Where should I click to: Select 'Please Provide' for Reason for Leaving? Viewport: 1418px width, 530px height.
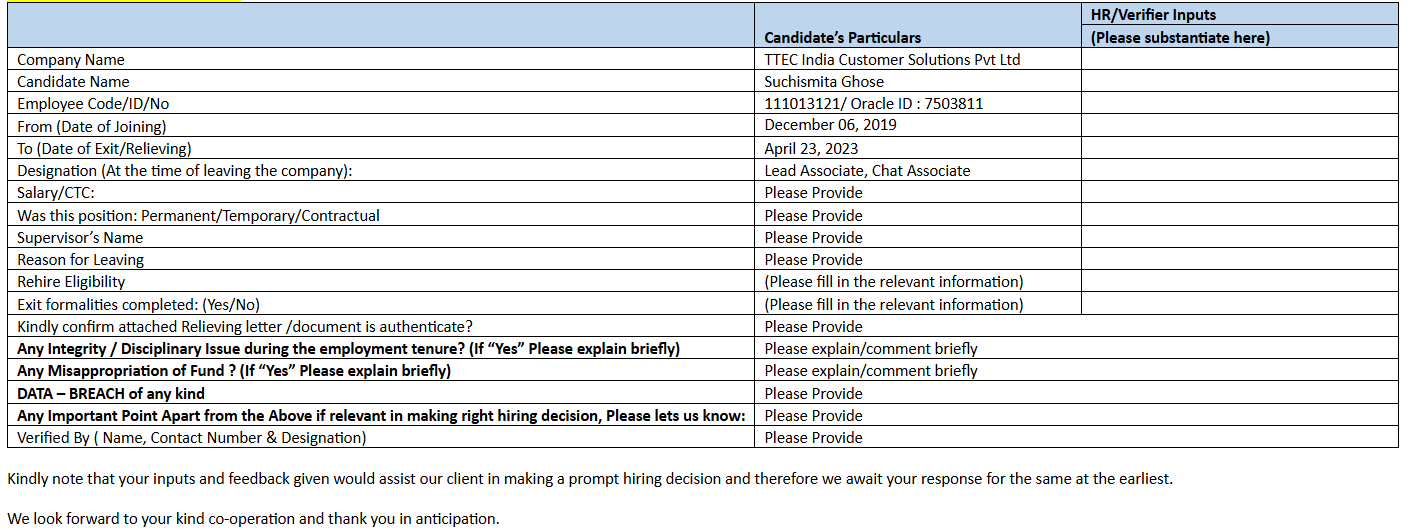[x=813, y=260]
